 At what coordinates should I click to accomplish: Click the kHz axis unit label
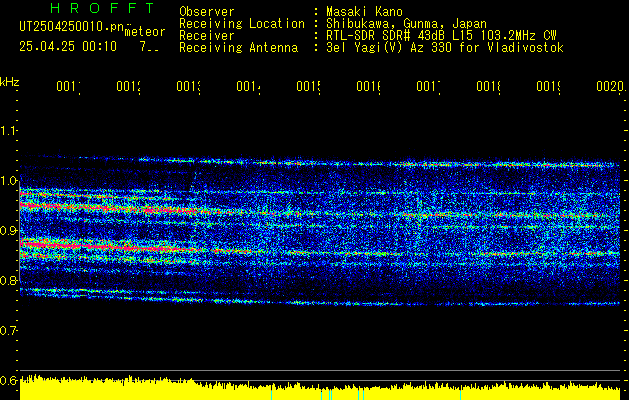(x=10, y=82)
